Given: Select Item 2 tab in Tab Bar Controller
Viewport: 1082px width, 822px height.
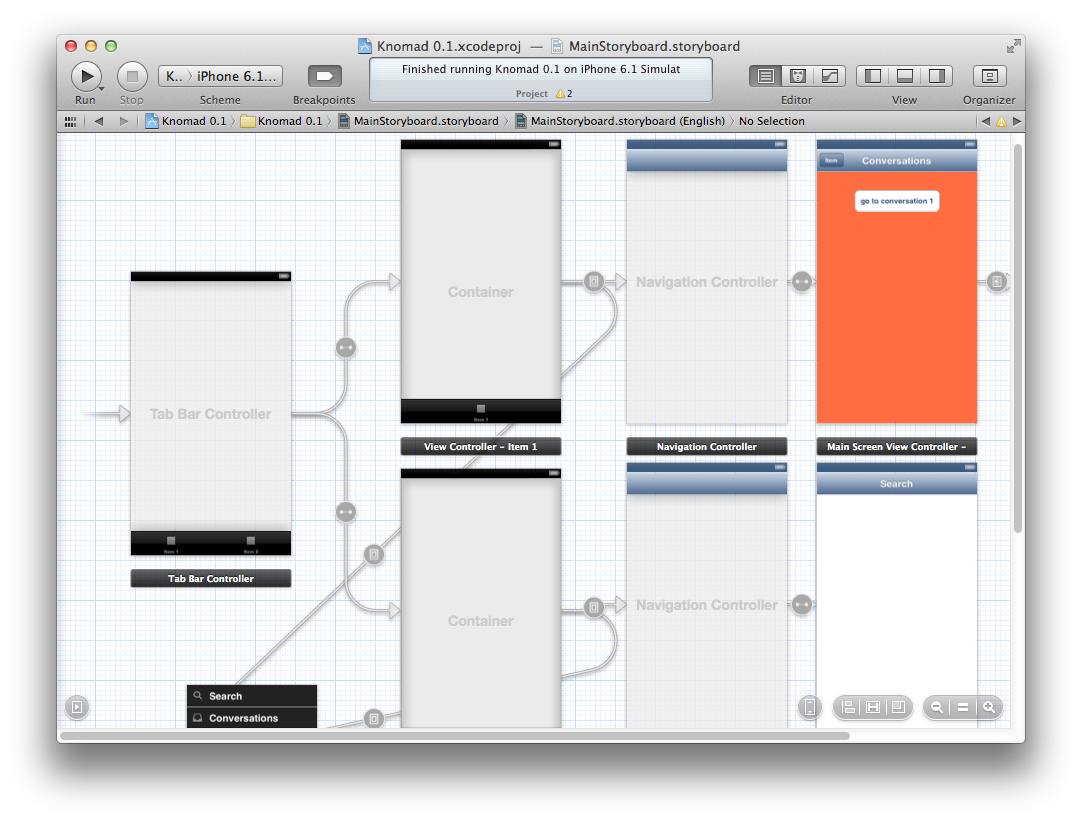Looking at the screenshot, I should 250,544.
